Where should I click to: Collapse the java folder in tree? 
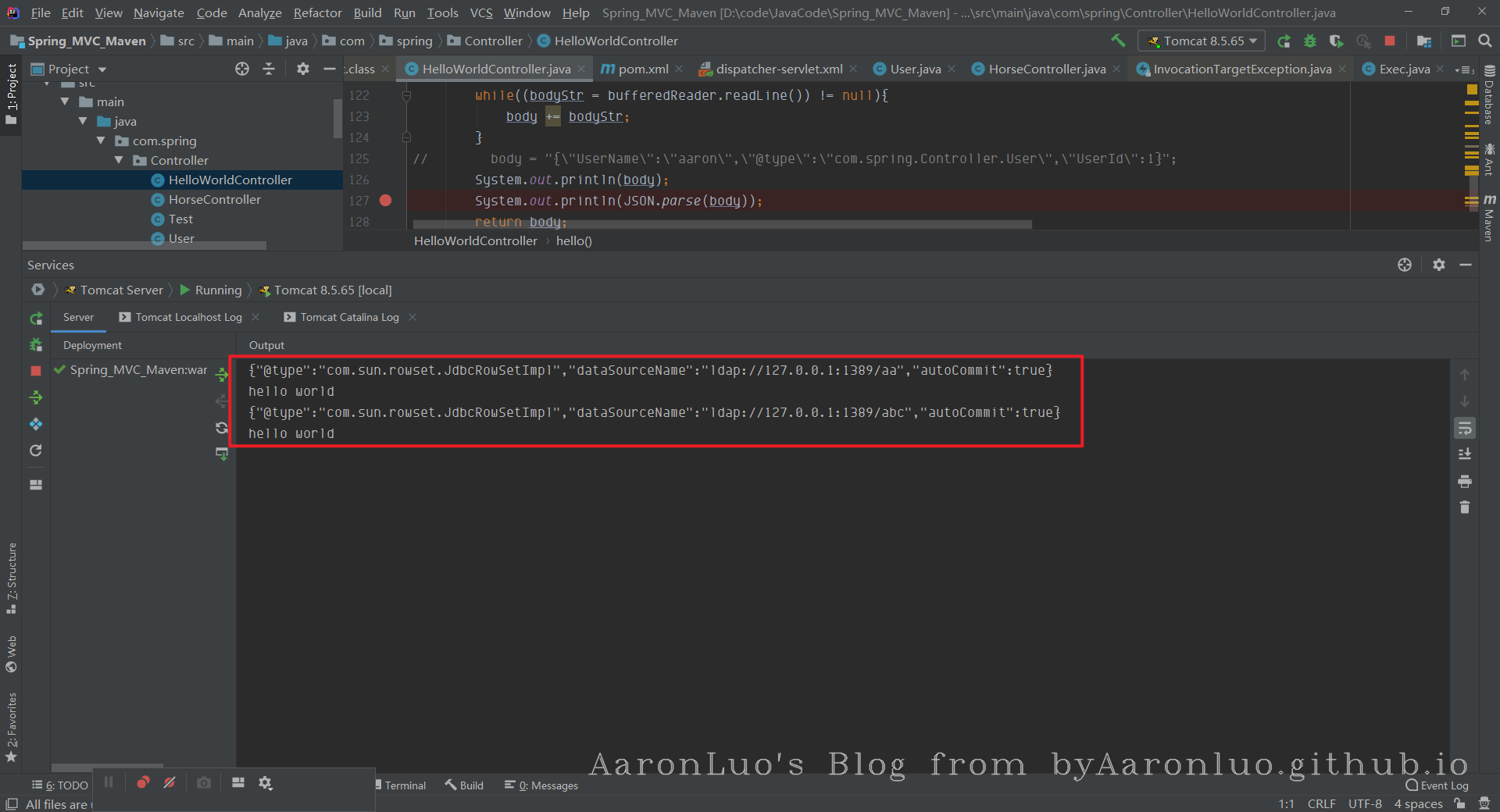point(83,121)
